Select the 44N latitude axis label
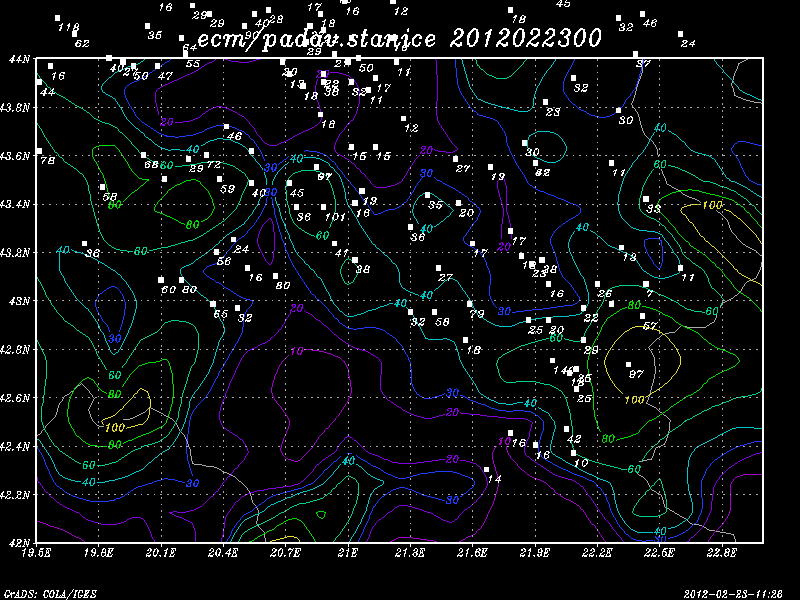 19,59
